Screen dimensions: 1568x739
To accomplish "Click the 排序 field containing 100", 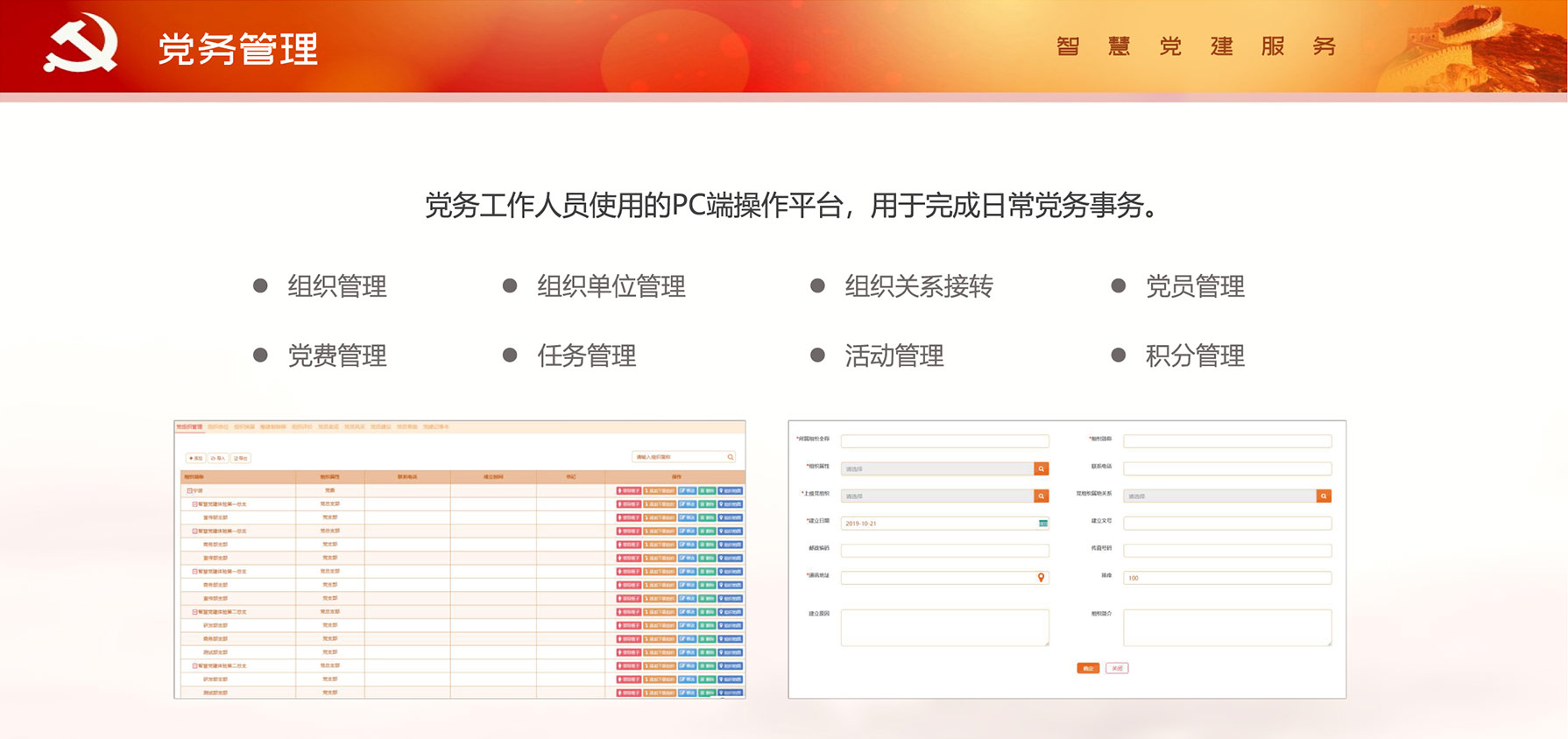I will click(x=1226, y=578).
